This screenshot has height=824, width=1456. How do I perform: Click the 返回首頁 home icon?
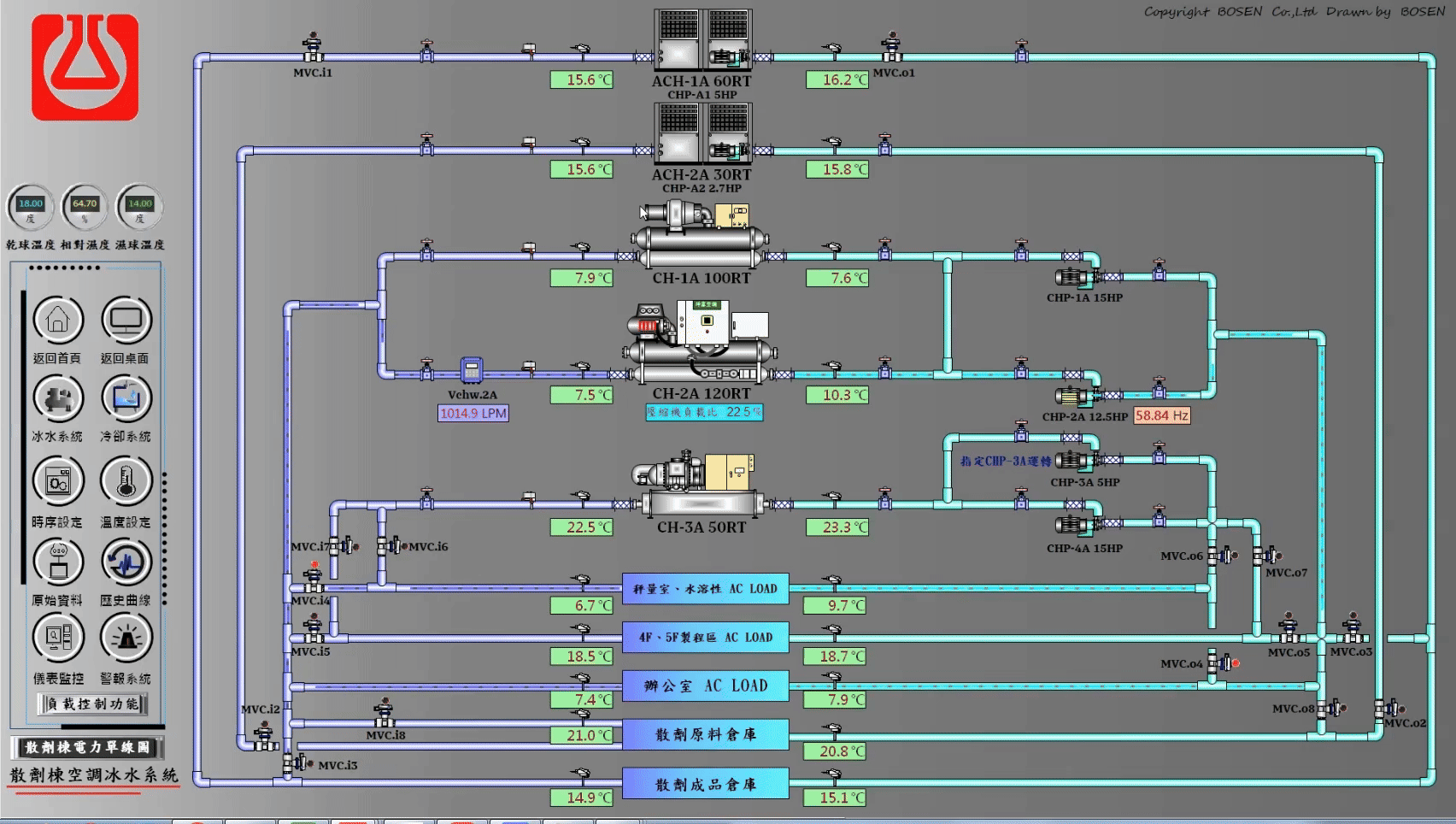click(x=57, y=321)
